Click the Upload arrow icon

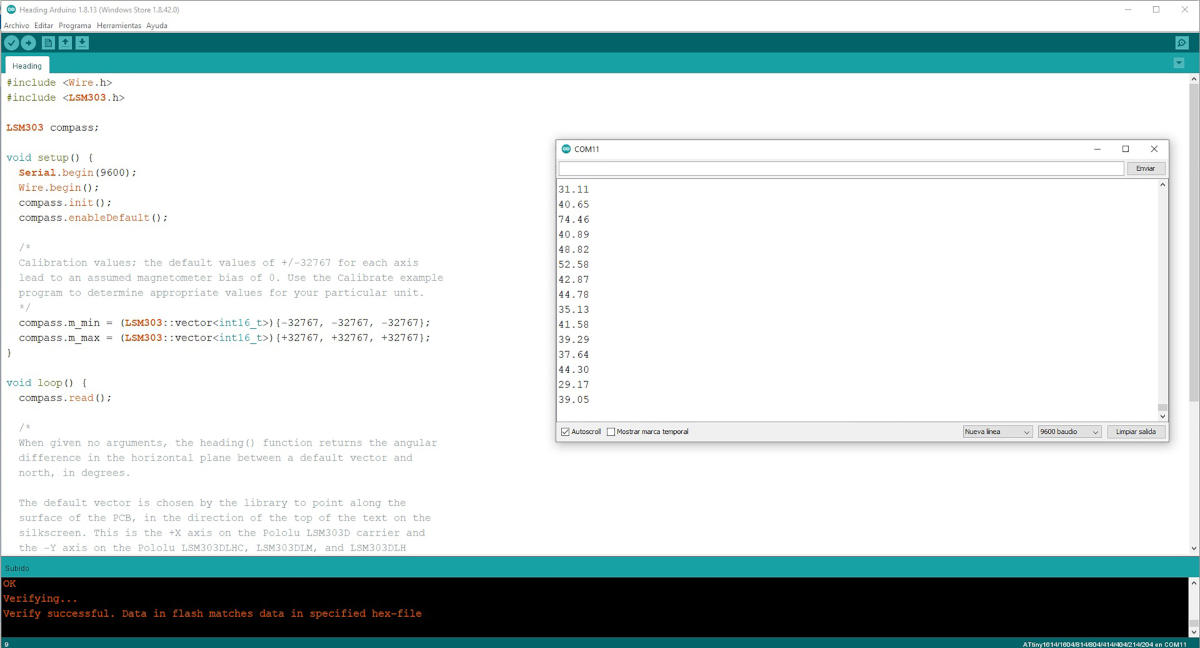[x=28, y=43]
